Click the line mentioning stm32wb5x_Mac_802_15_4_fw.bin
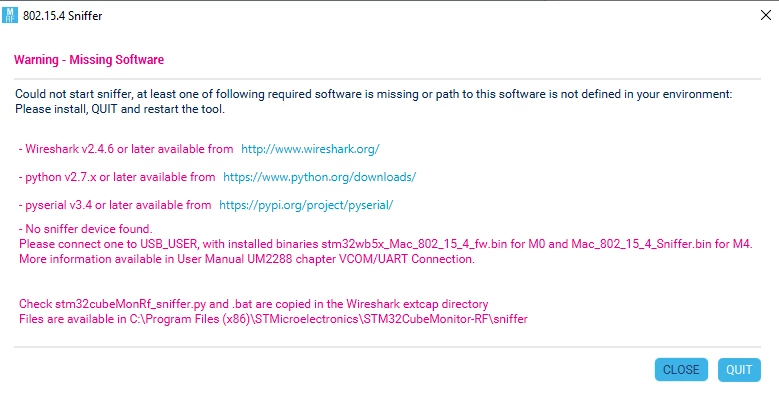The height and width of the screenshot is (400, 779). [386, 244]
